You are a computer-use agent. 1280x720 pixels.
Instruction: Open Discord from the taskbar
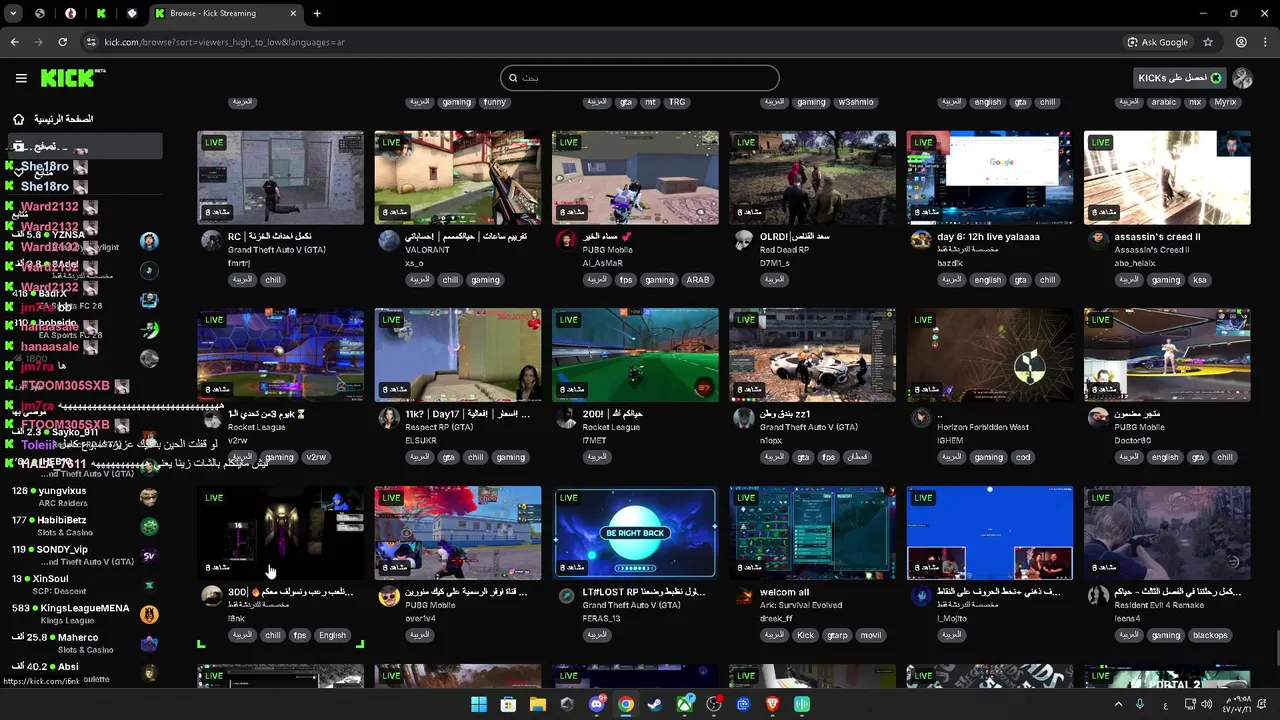[x=597, y=704]
